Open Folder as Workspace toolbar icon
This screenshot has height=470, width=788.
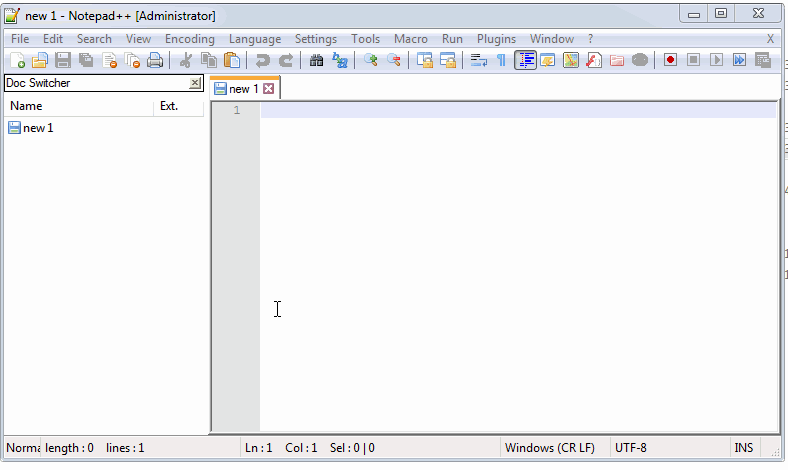coord(617,60)
